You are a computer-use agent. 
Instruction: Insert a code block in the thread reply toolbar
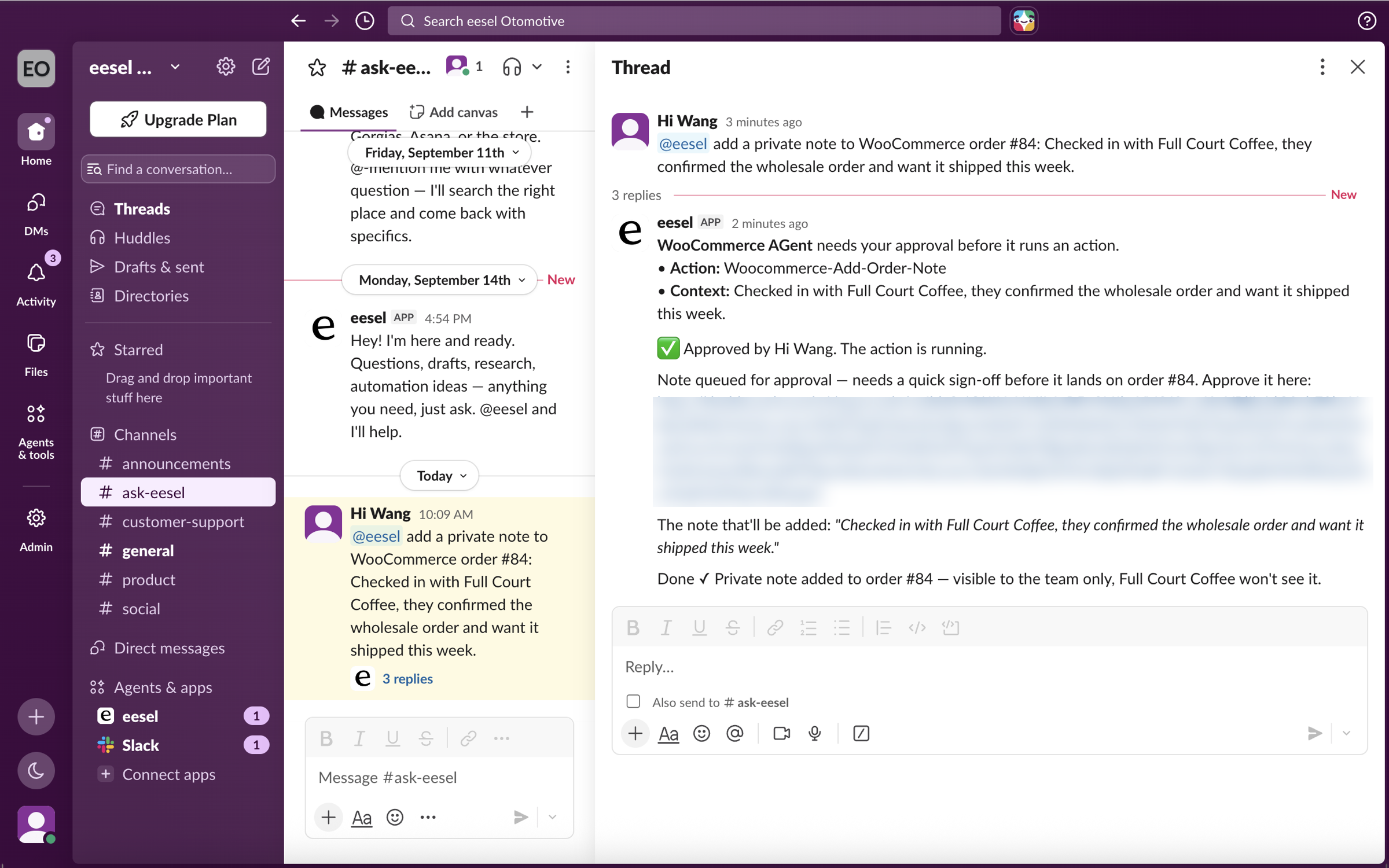coord(951,628)
